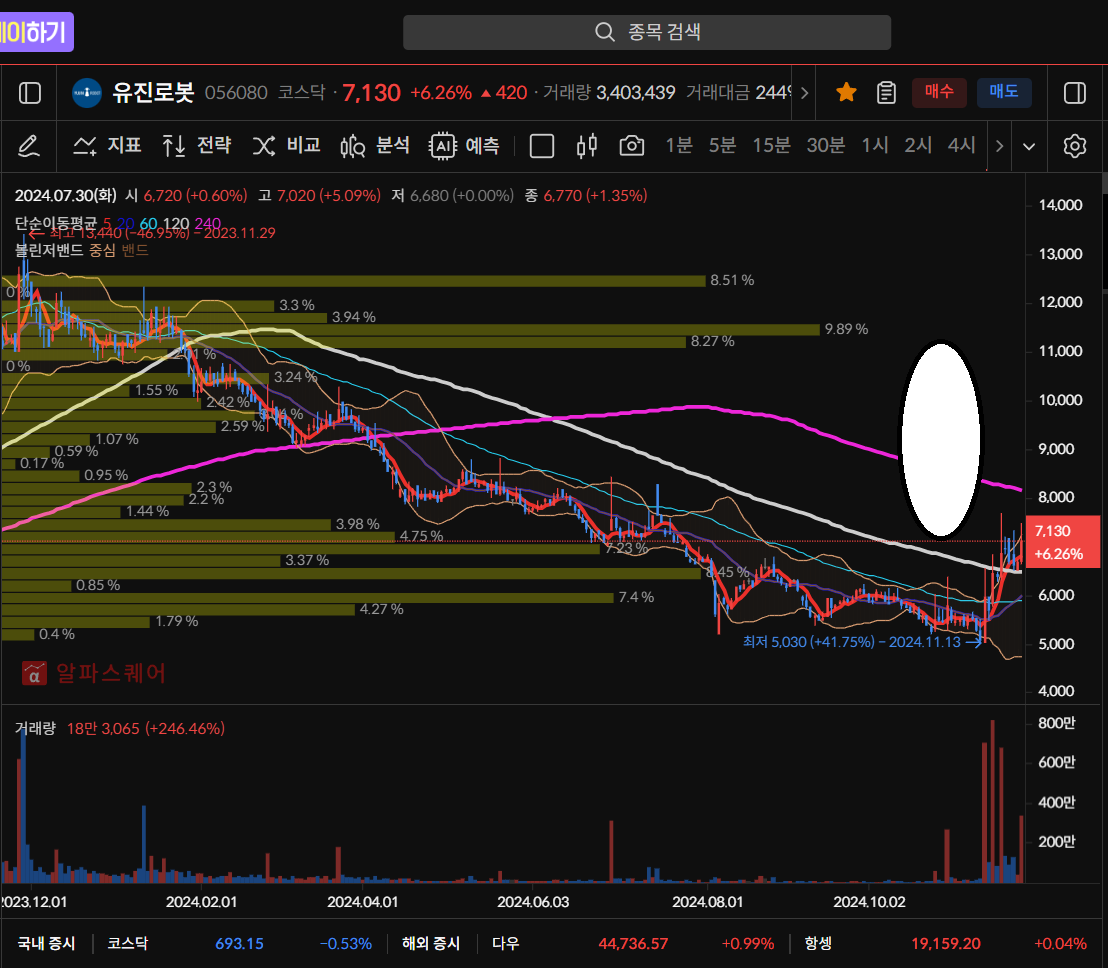This screenshot has height=968, width=1108.
Task: Click the 2024.02.01 date axis label
Action: [201, 902]
